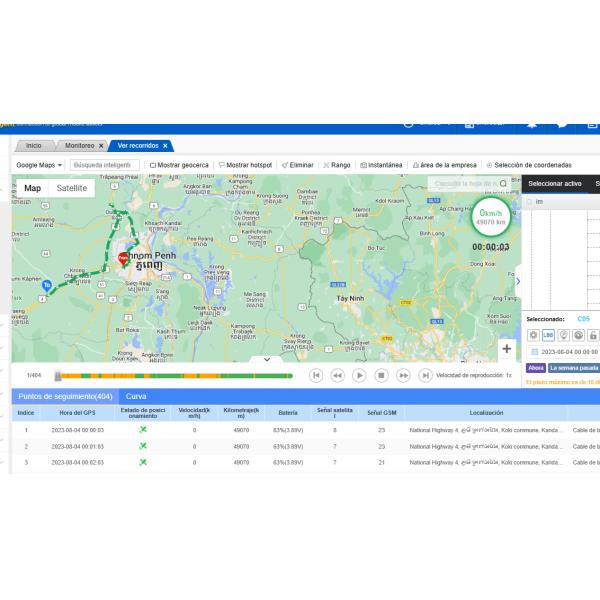Open the Google Maps provider dropdown
This screenshot has width=600, height=600.
(39, 165)
